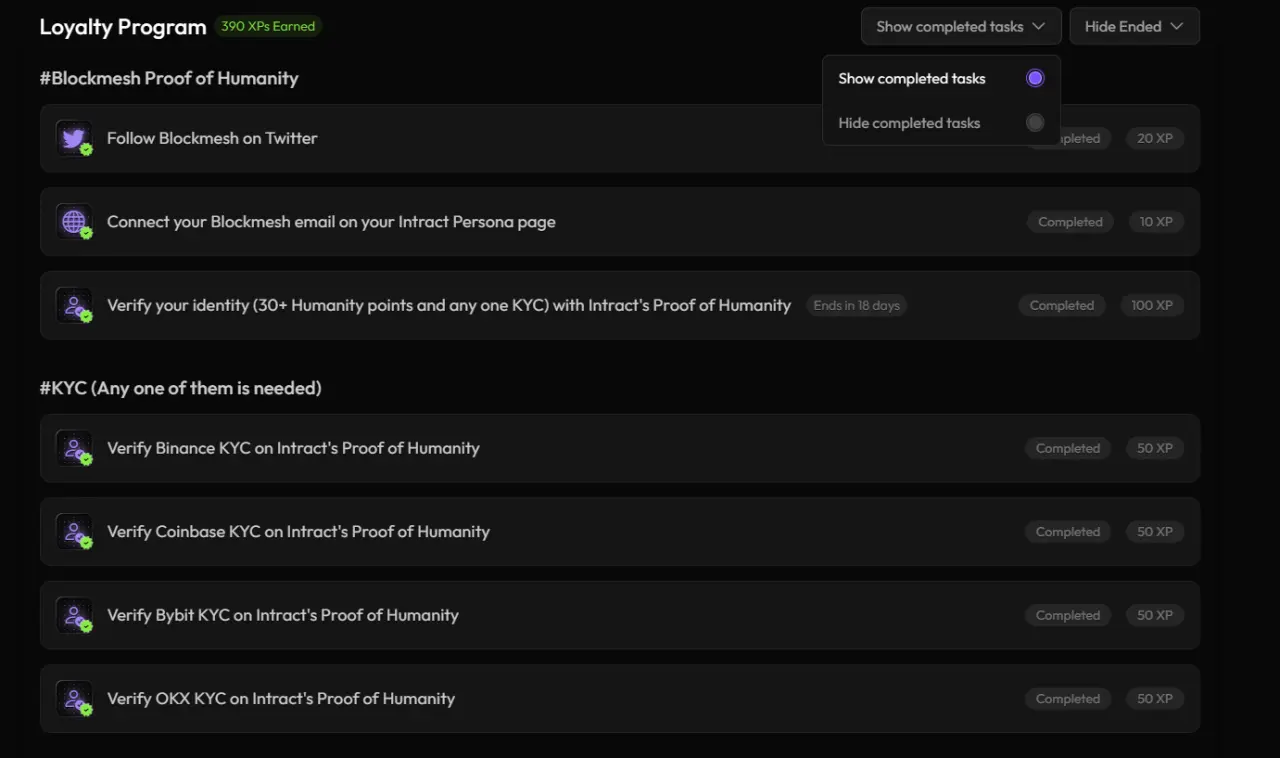Select the Show completed tasks radio button
Screen dimensions: 1280x758
tap(1035, 78)
